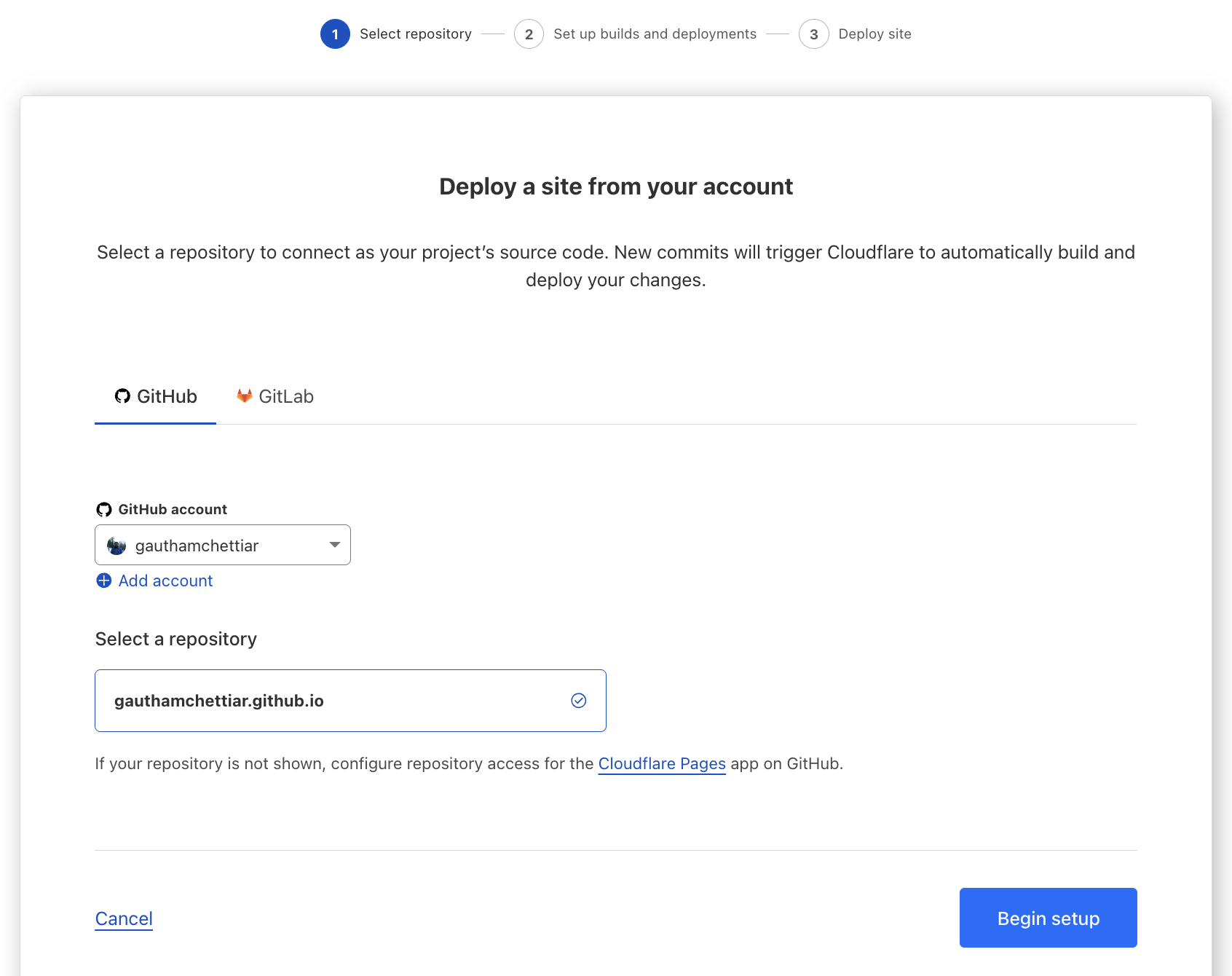Open the Cloudflare Pages link
The height and width of the screenshot is (976, 1232).
(662, 763)
